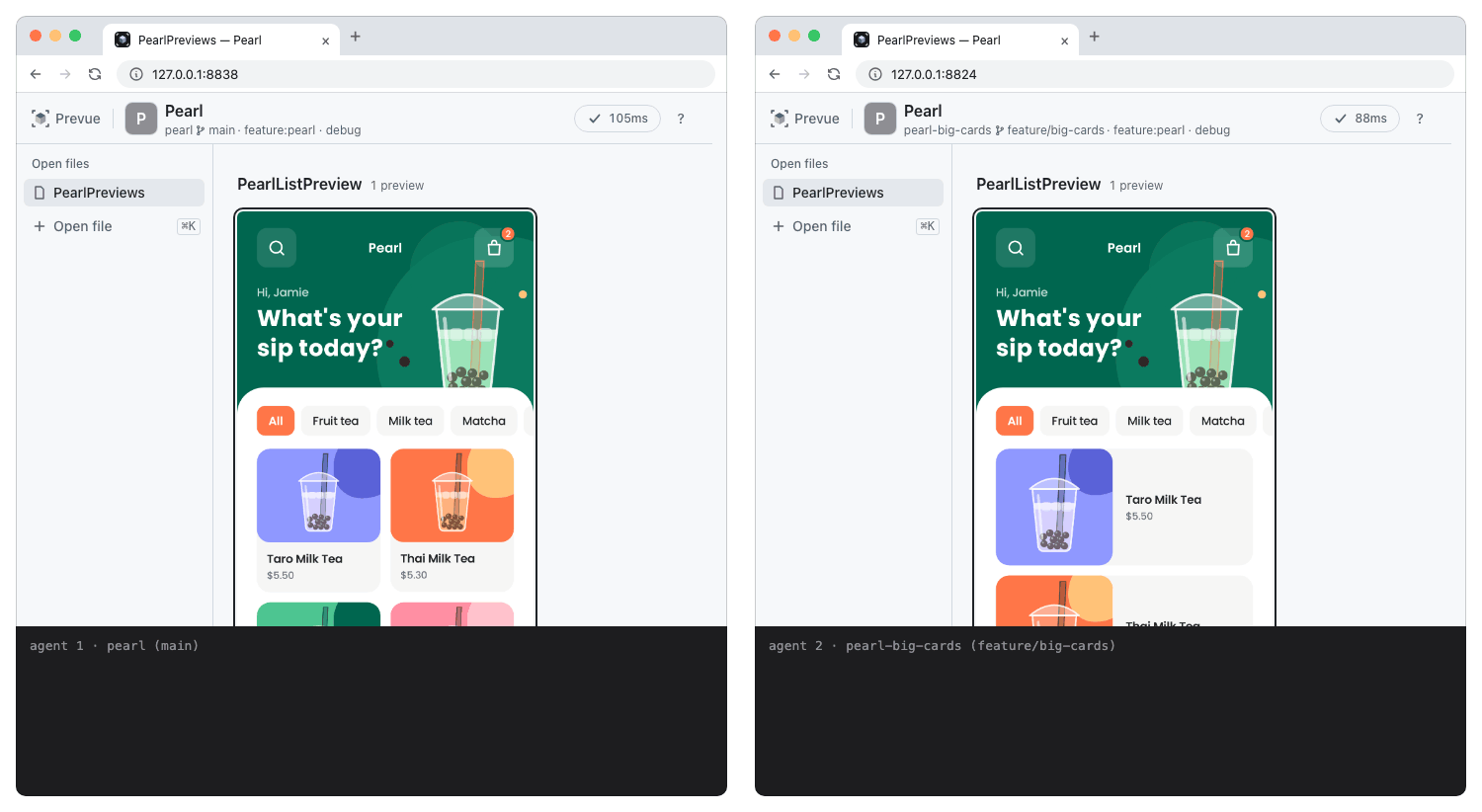Click the reload icon in left browser window

[95, 74]
